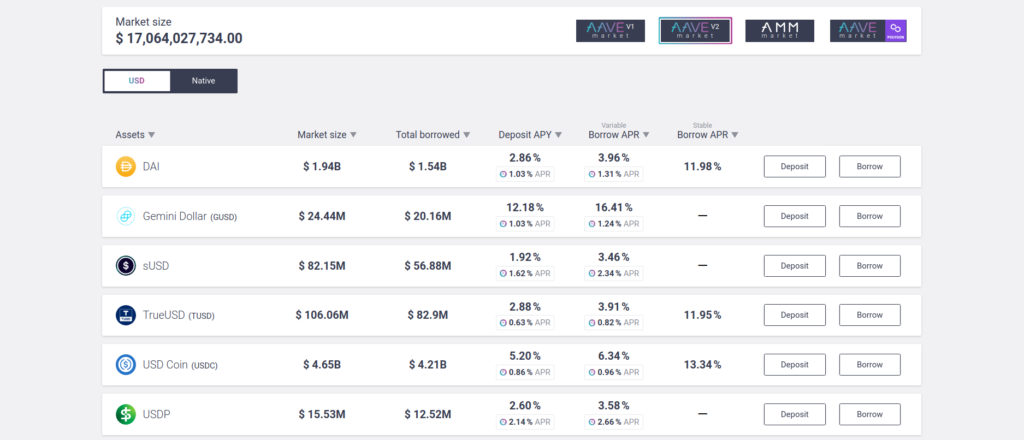The width and height of the screenshot is (1024, 440).
Task: Switch currency display to USD
Action: [x=137, y=81]
